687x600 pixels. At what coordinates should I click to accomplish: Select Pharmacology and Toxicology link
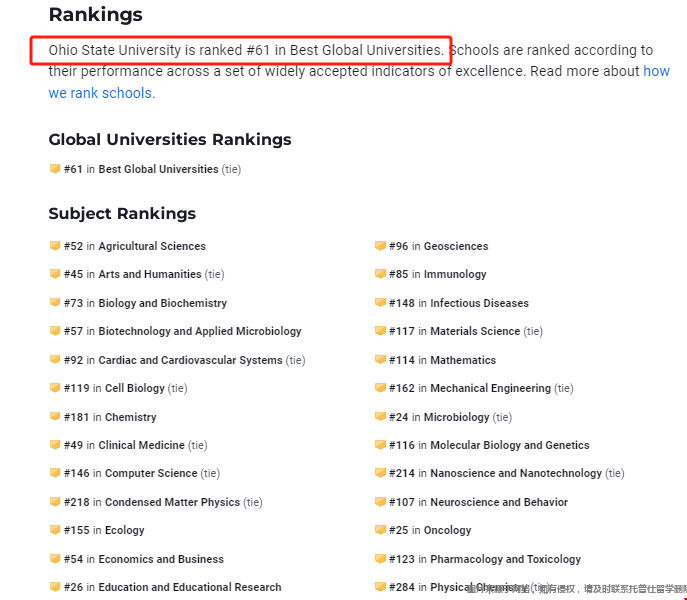(x=506, y=559)
